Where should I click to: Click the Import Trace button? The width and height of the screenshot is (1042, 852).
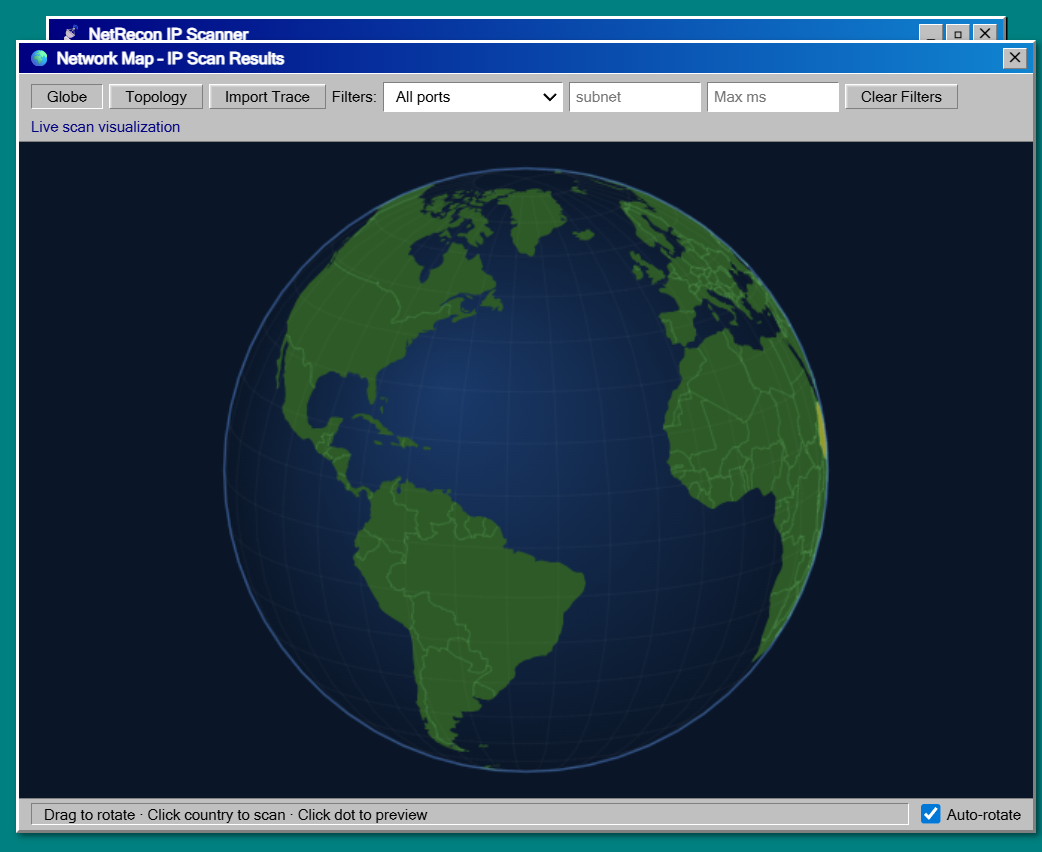267,96
